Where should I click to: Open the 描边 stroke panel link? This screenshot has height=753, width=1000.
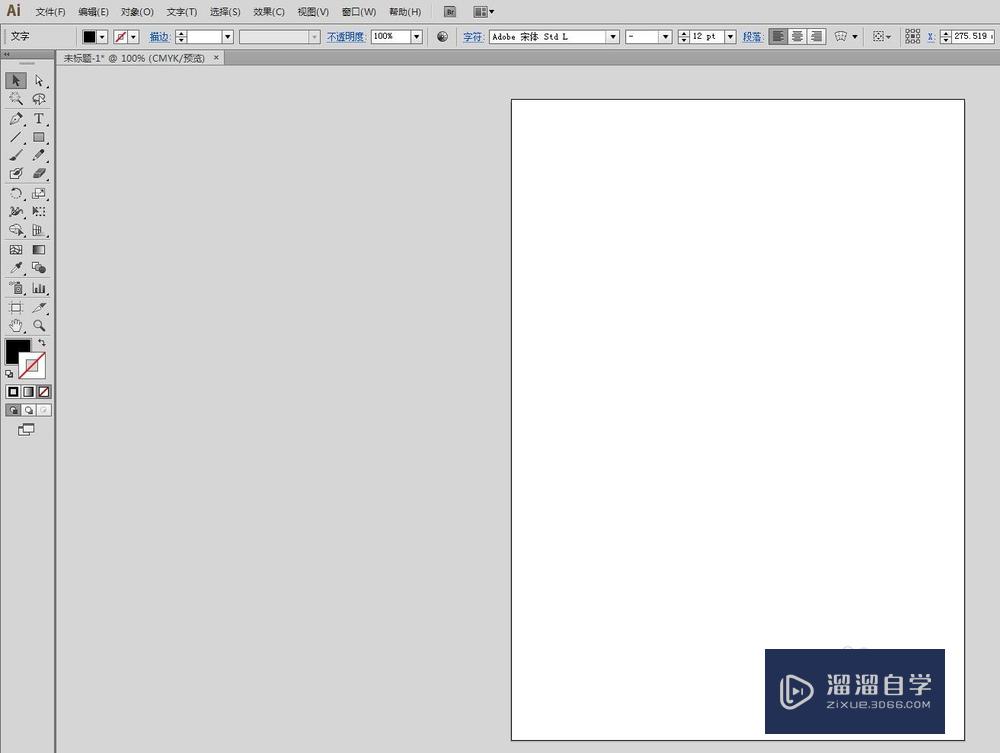pos(159,37)
